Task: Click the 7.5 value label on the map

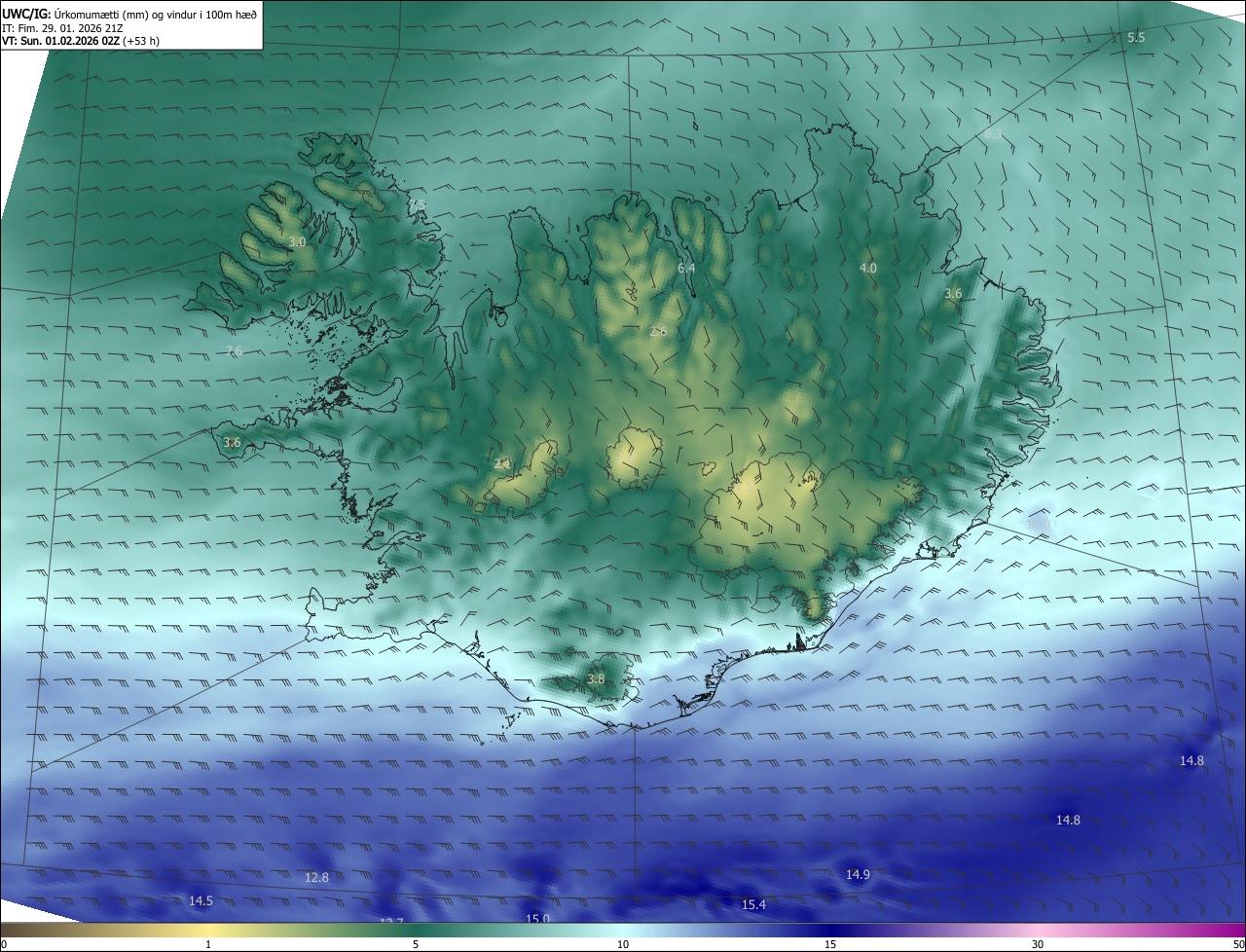Action: (417, 204)
